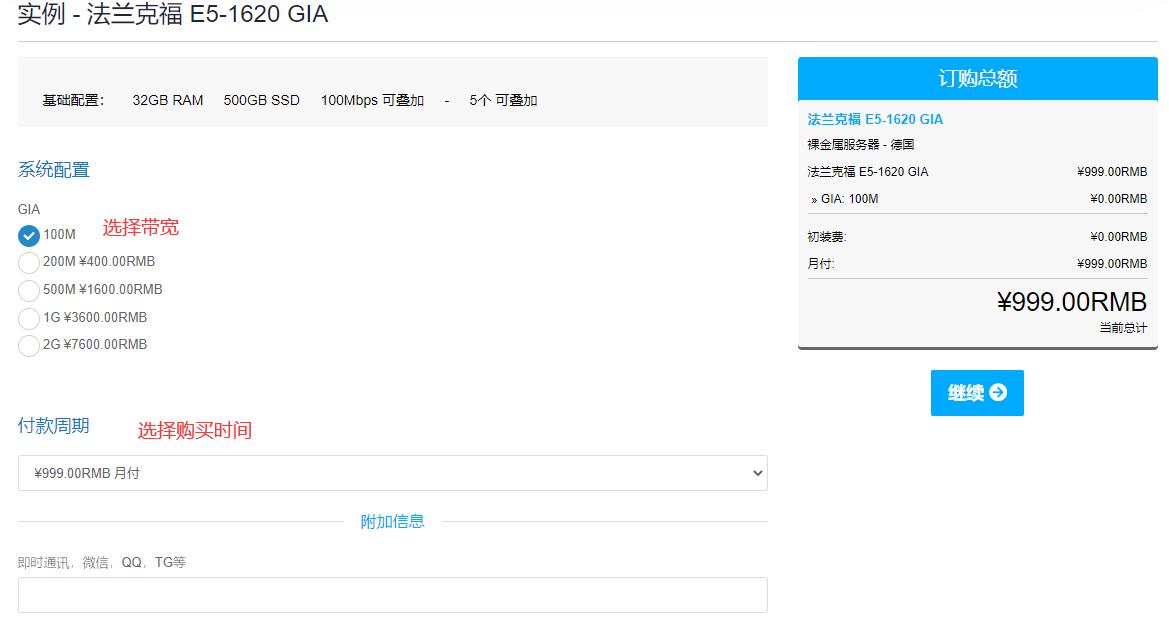Viewport: 1169px width, 622px height.
Task: Click the 附加信息 section label
Action: 392,521
